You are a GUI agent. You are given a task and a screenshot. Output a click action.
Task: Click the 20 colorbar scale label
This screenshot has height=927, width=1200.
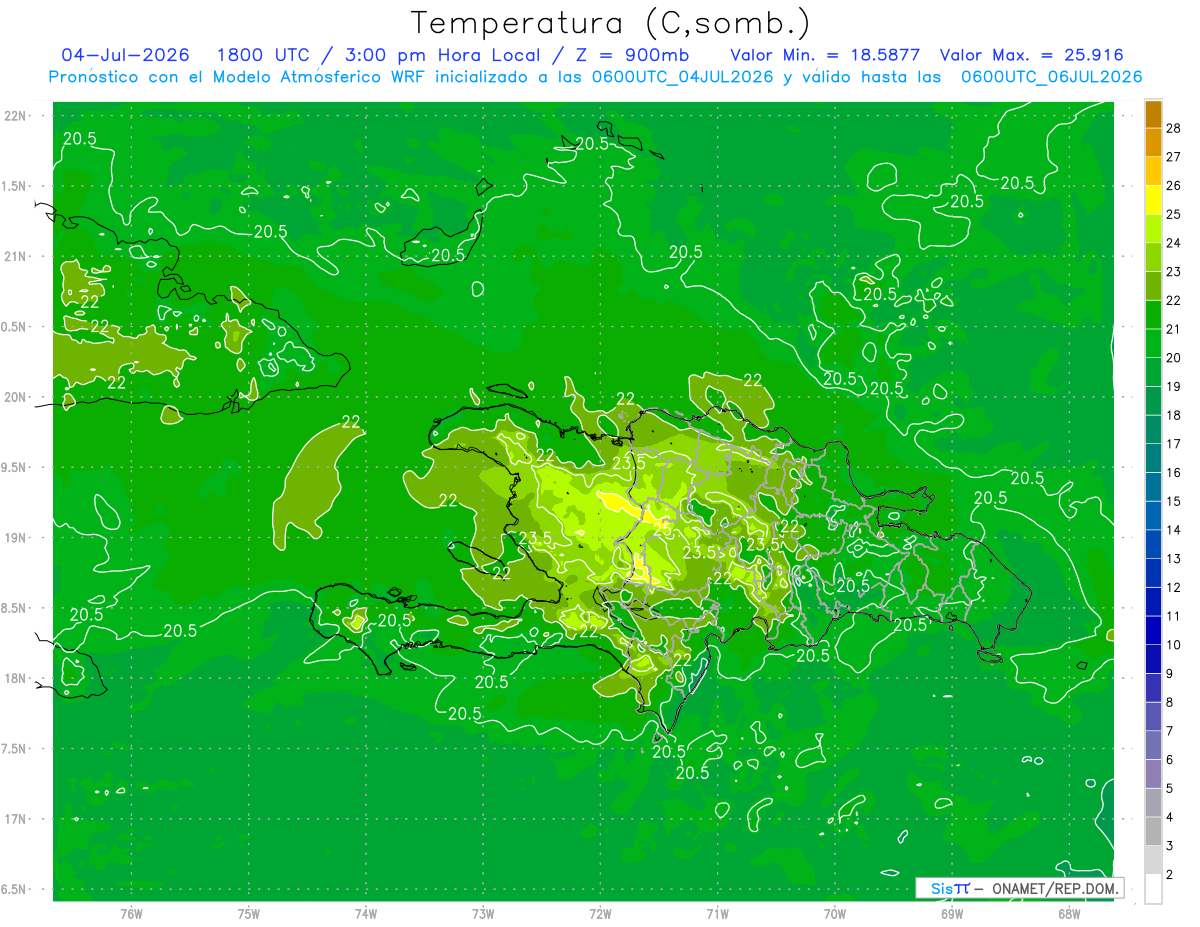point(1174,357)
